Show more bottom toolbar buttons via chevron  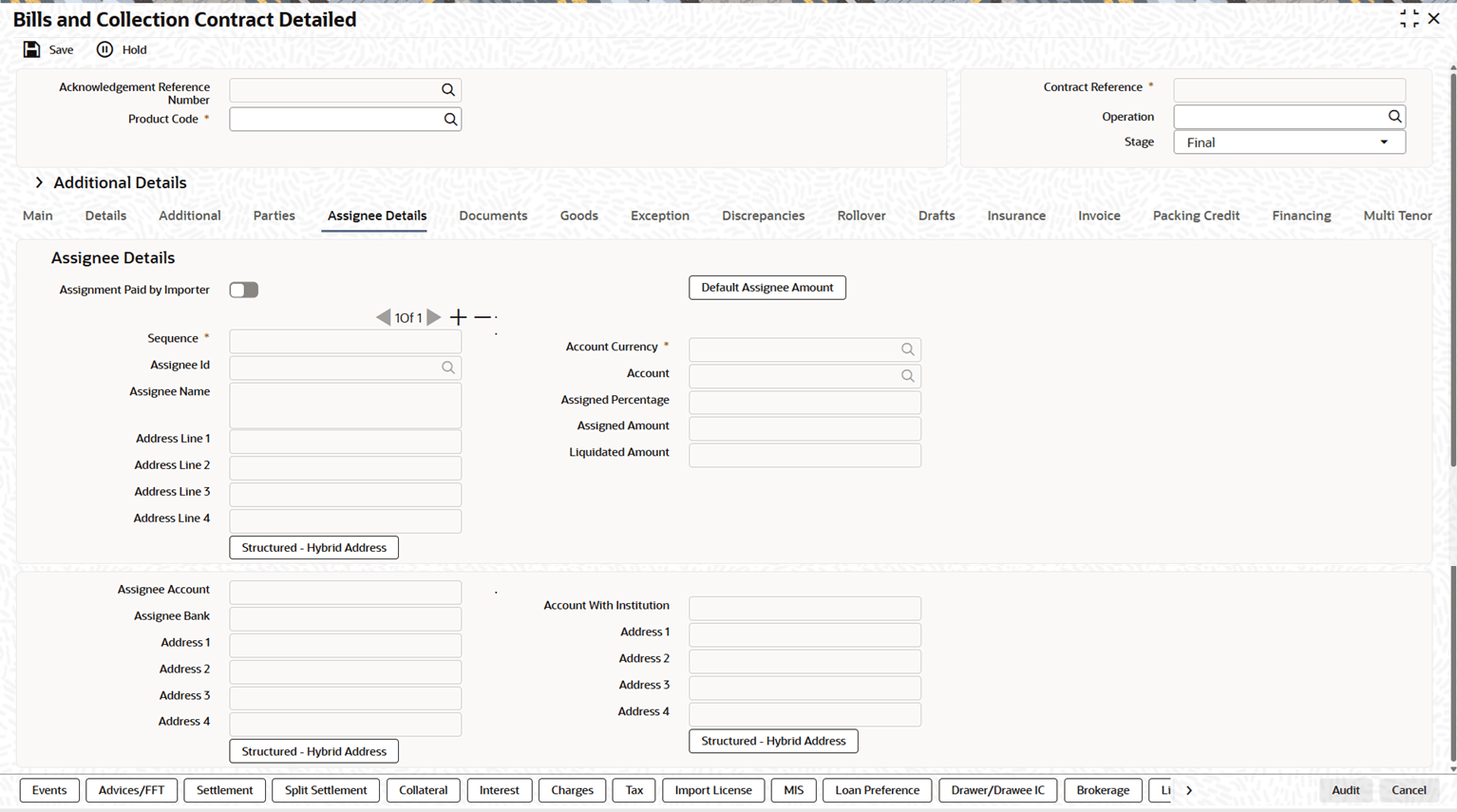click(1189, 790)
